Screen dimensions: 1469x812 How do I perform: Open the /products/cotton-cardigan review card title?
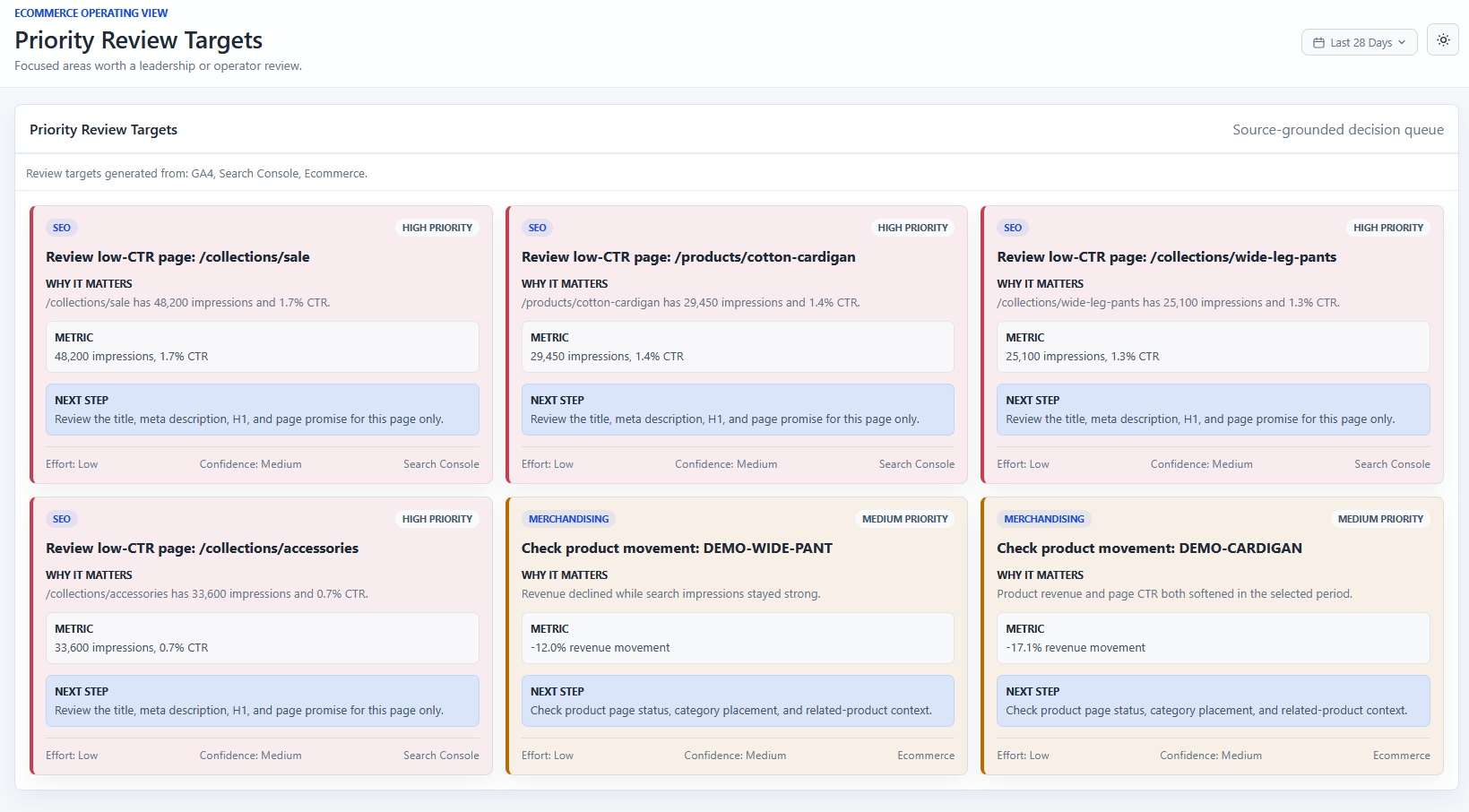click(688, 257)
